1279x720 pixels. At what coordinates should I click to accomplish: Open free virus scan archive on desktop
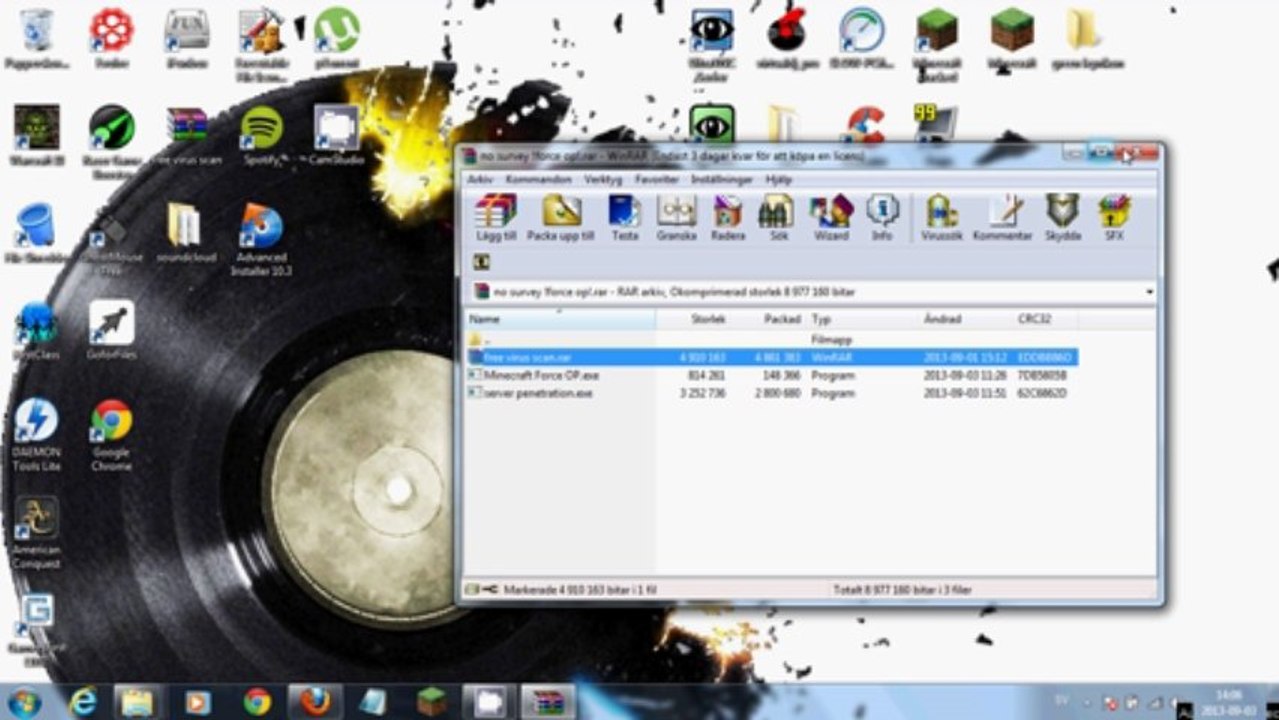point(186,137)
